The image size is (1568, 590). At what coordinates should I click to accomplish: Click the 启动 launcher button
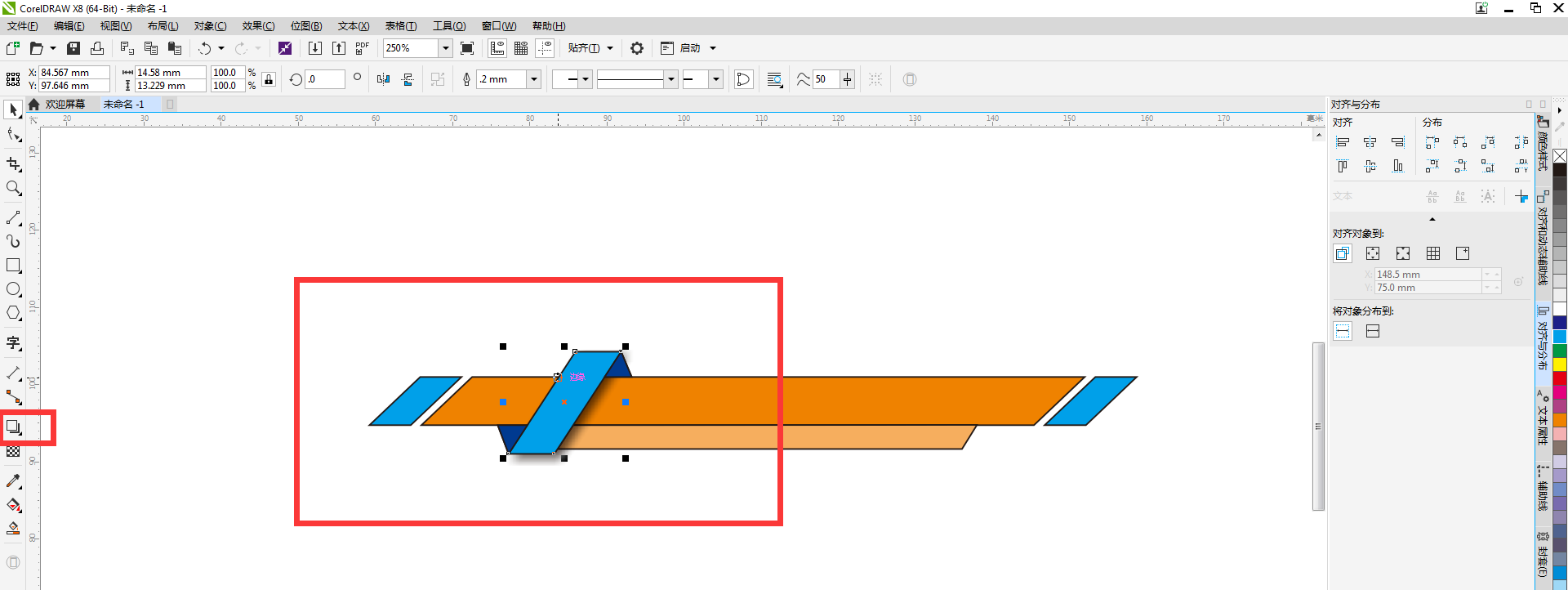689,48
